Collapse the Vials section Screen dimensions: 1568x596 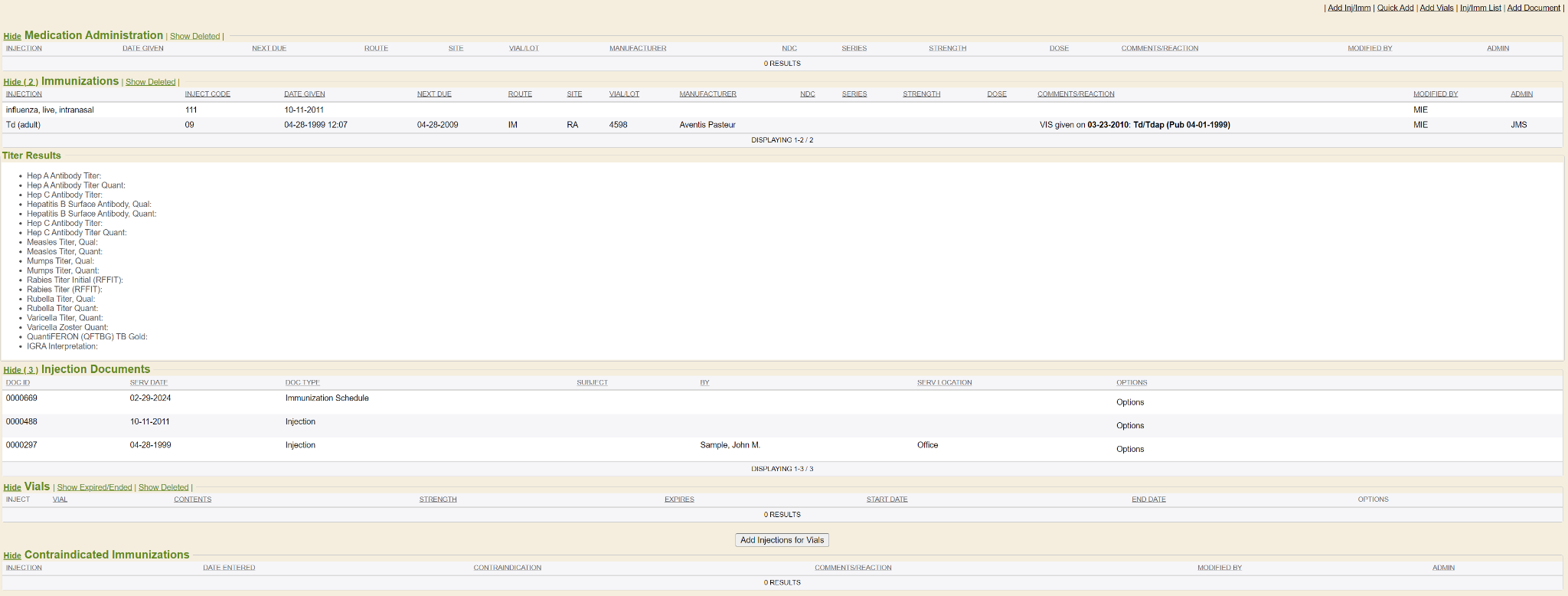12,487
